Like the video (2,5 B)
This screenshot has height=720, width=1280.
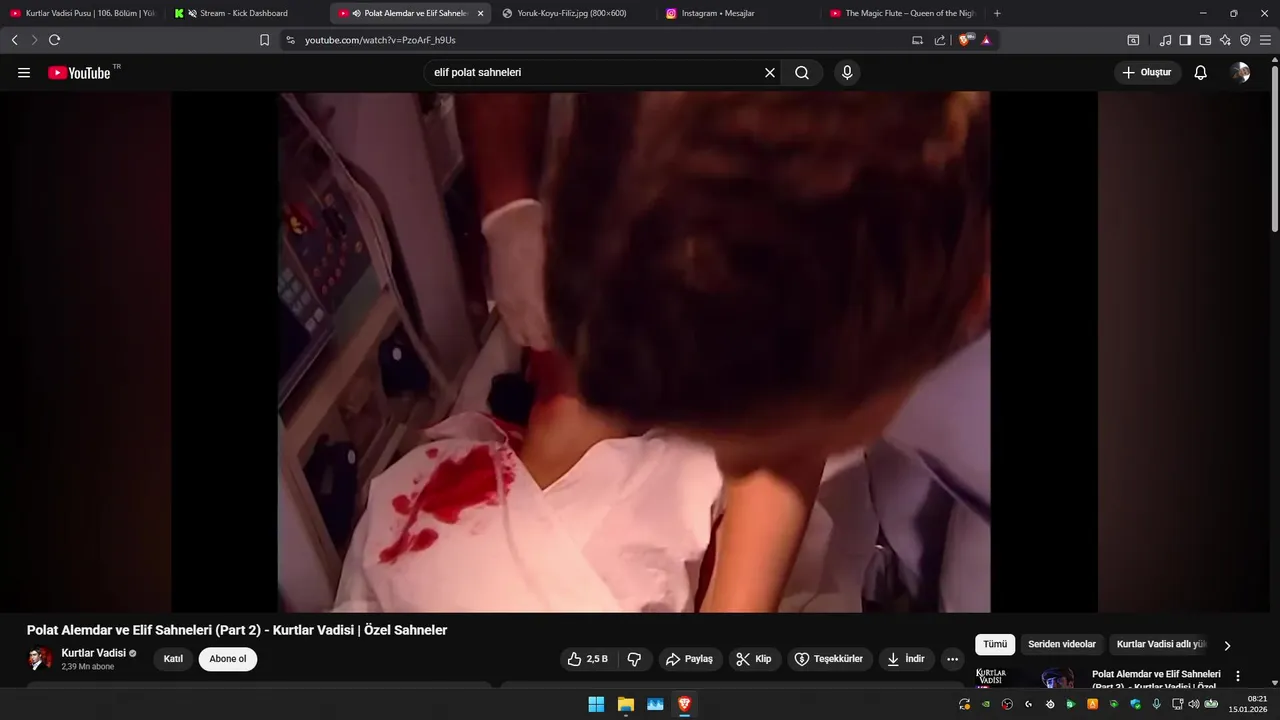tap(588, 659)
